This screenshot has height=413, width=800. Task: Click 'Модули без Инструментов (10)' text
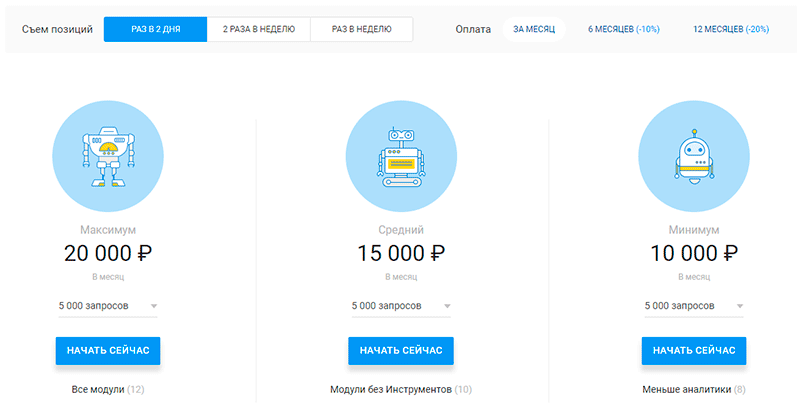401,390
